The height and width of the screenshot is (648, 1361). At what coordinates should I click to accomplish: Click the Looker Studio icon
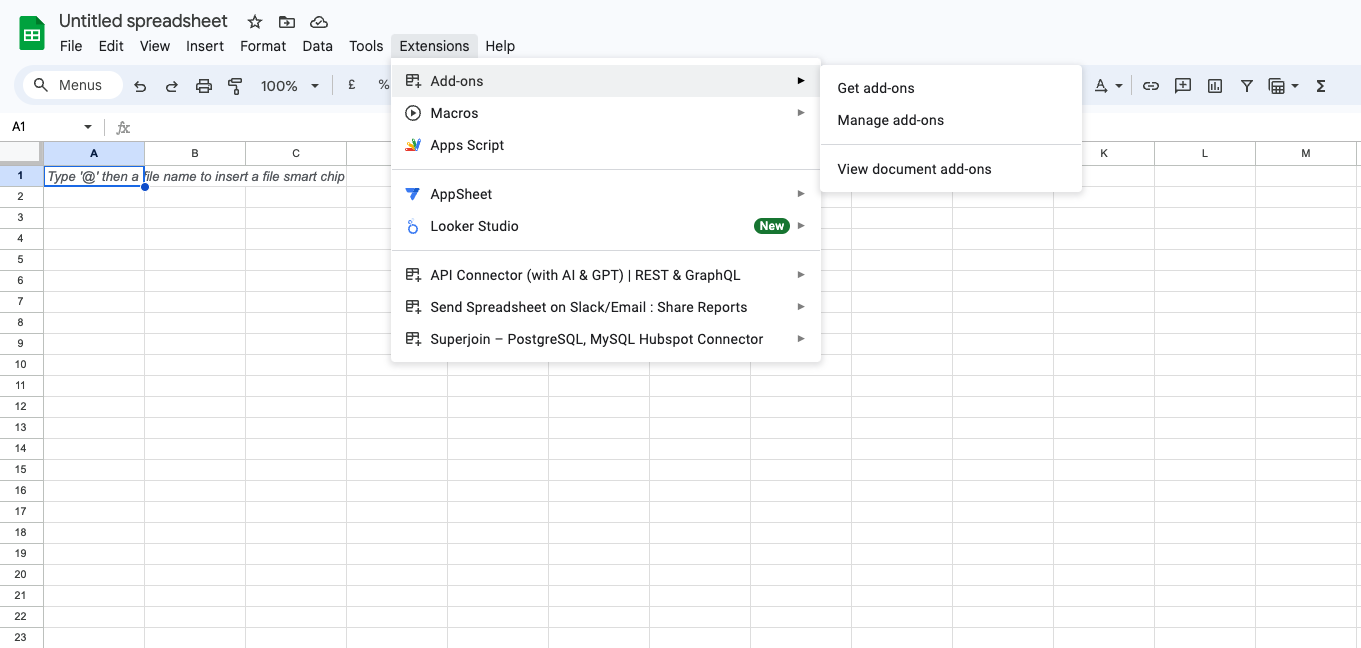click(x=413, y=226)
